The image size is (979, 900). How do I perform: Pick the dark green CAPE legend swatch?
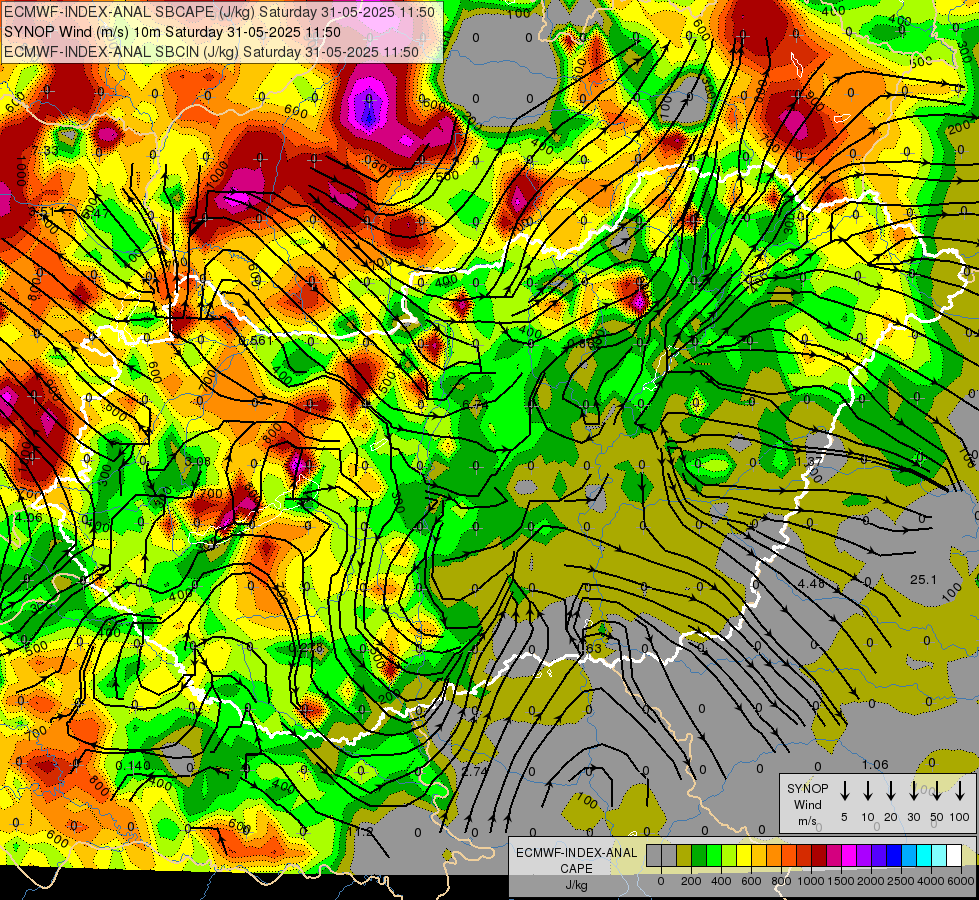pyautogui.click(x=699, y=855)
